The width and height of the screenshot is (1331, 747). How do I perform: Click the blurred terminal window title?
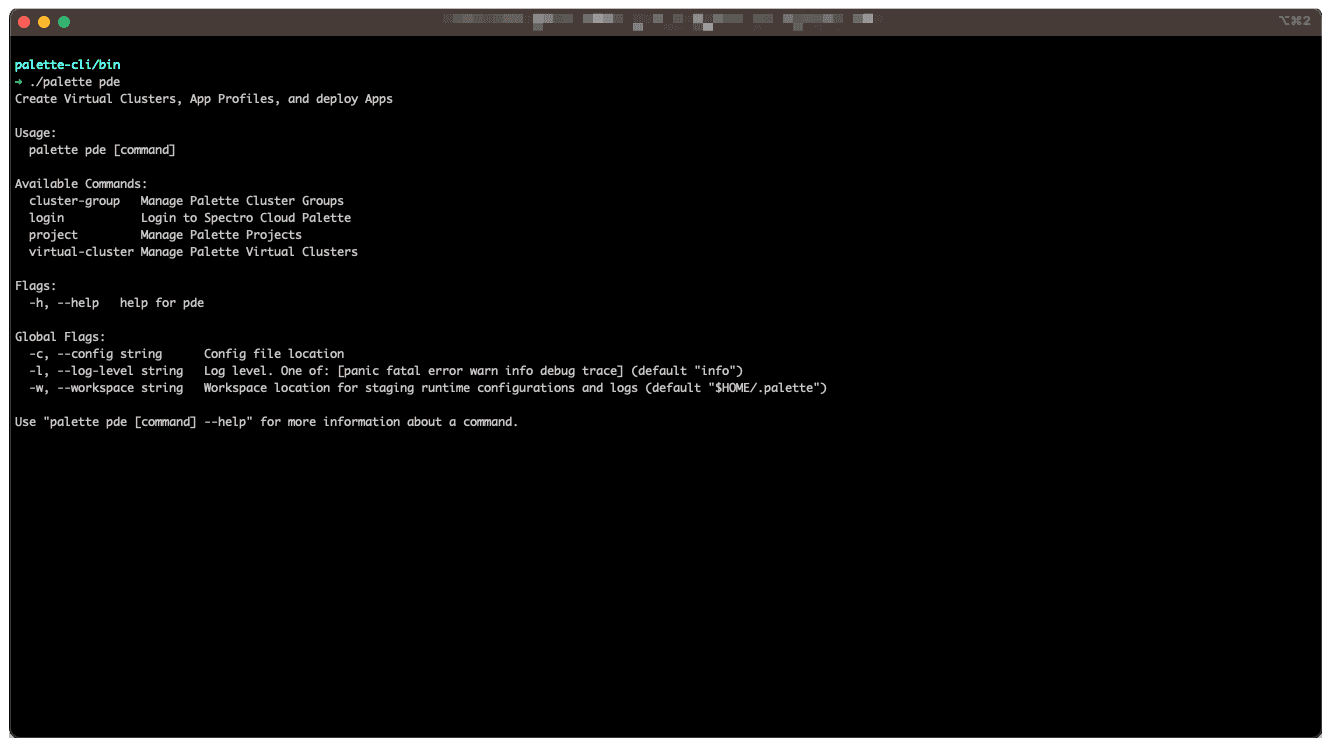point(658,21)
